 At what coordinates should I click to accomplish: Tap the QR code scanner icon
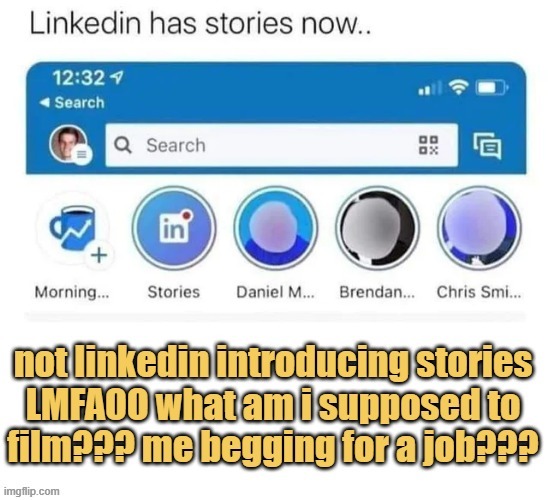[428, 145]
